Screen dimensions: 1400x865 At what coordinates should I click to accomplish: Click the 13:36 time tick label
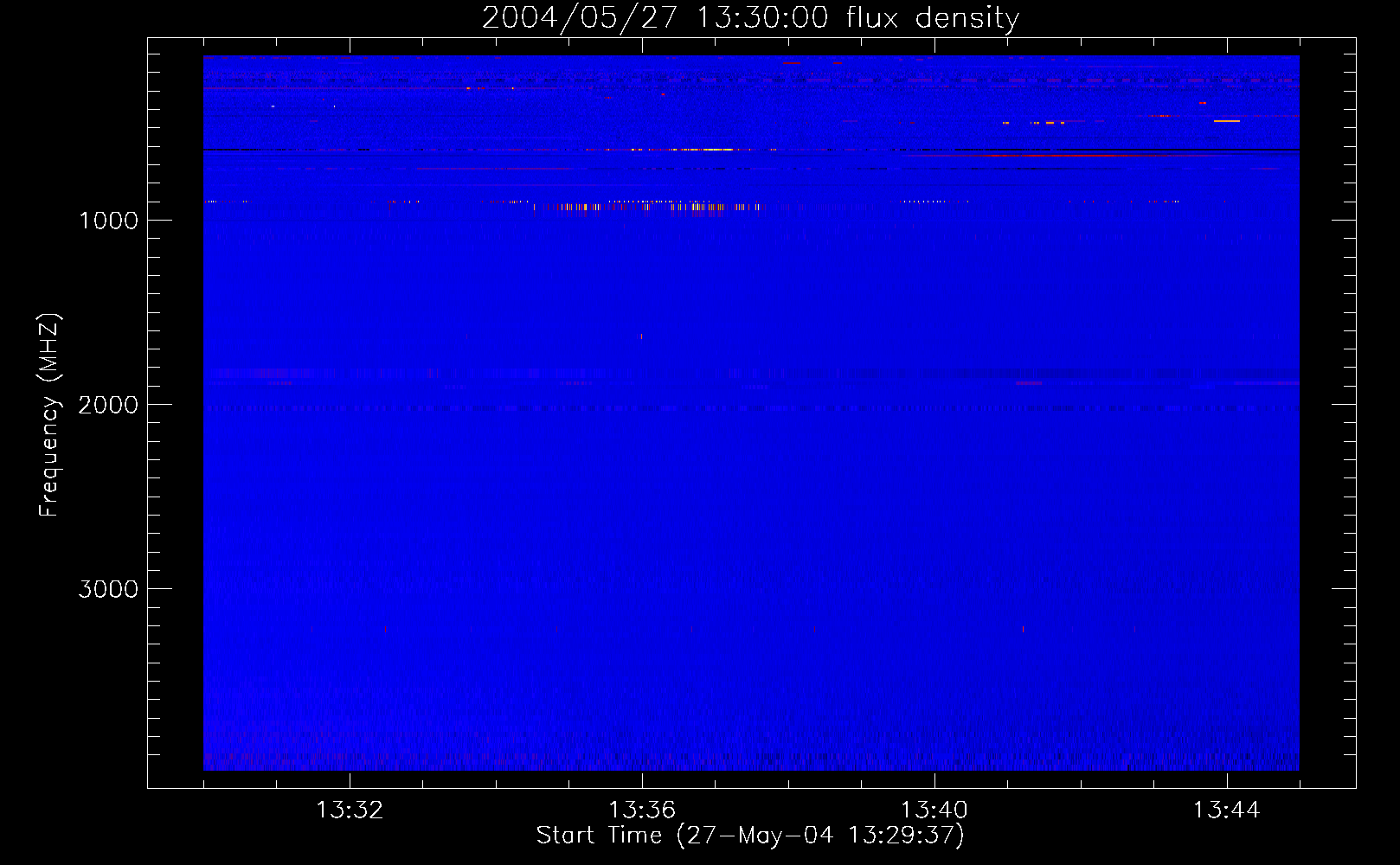pyautogui.click(x=642, y=811)
